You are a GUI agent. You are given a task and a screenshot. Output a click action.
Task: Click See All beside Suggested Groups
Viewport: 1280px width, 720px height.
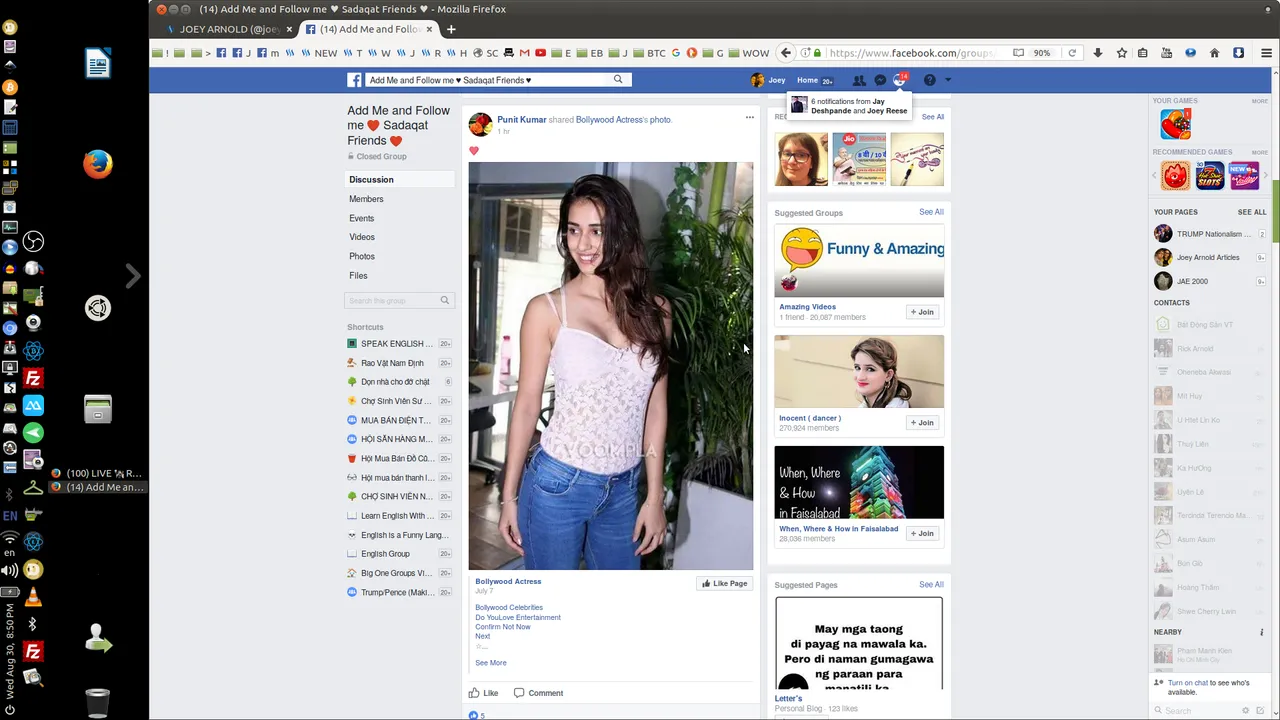(x=931, y=212)
